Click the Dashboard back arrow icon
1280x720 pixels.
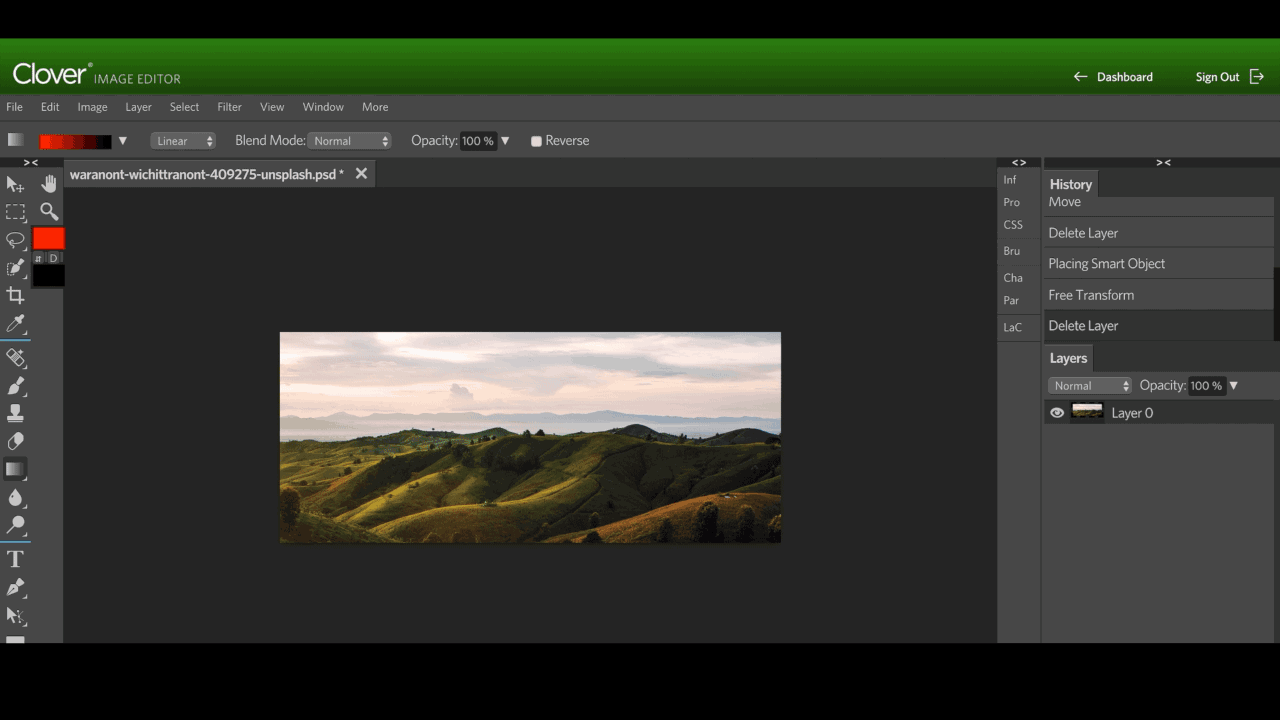pyautogui.click(x=1080, y=76)
